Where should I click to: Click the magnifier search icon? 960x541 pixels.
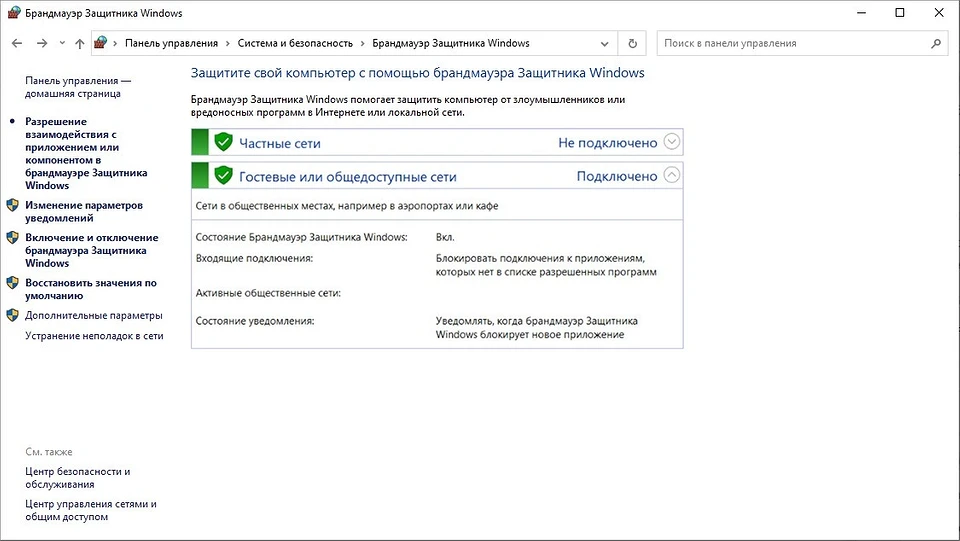click(x=936, y=43)
